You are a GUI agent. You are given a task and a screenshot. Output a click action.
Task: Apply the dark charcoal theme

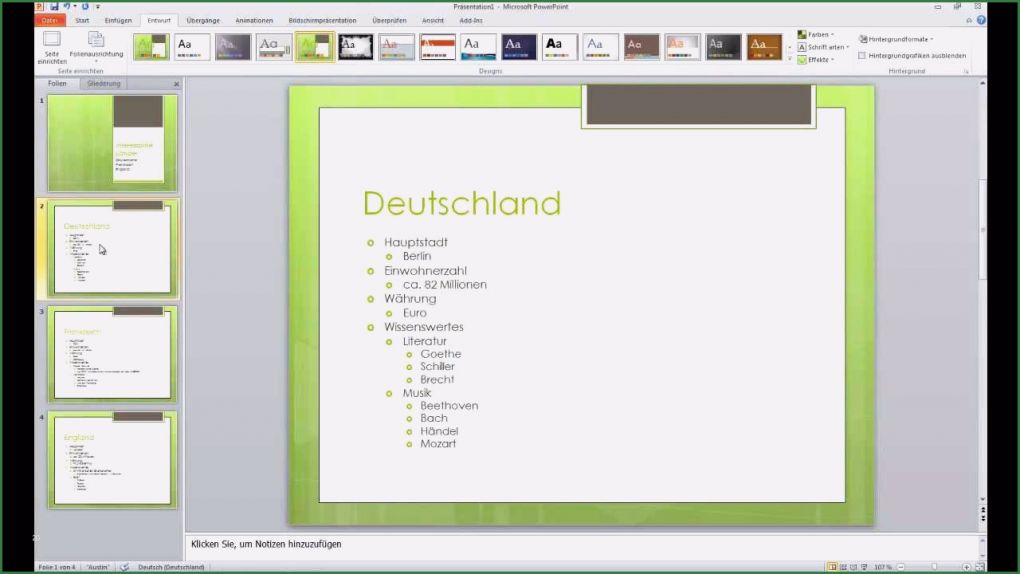(x=723, y=47)
